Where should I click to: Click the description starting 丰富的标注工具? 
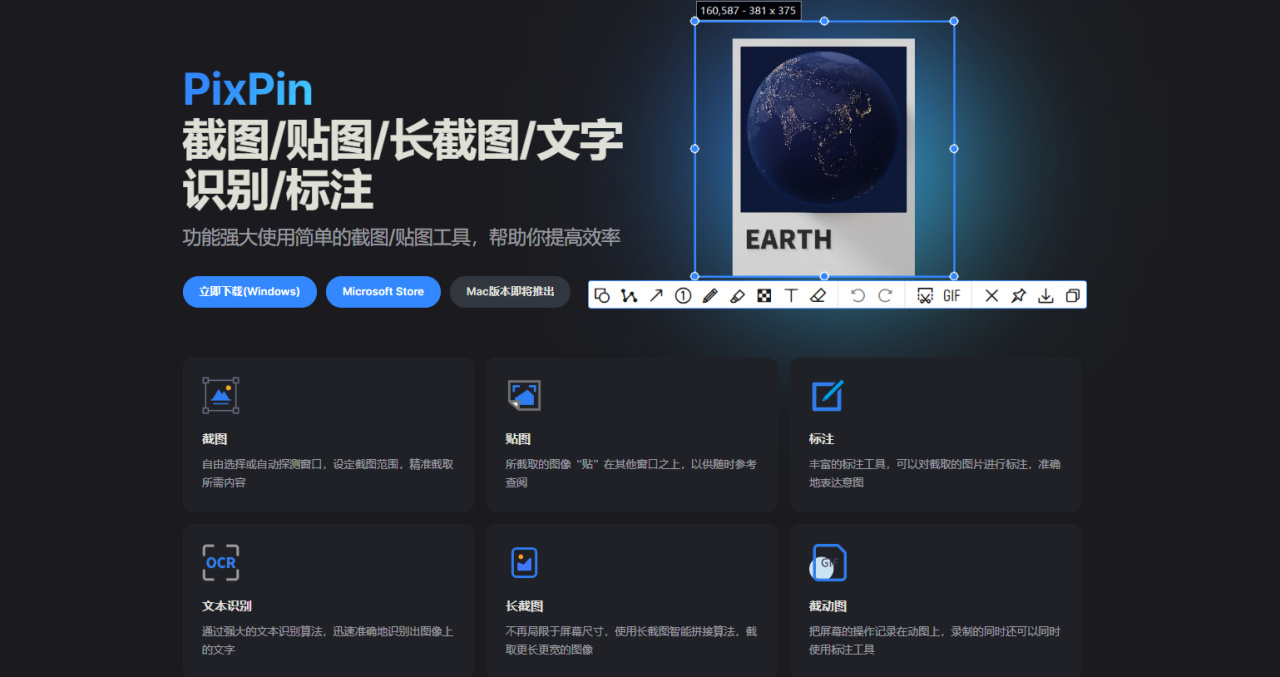(934, 473)
